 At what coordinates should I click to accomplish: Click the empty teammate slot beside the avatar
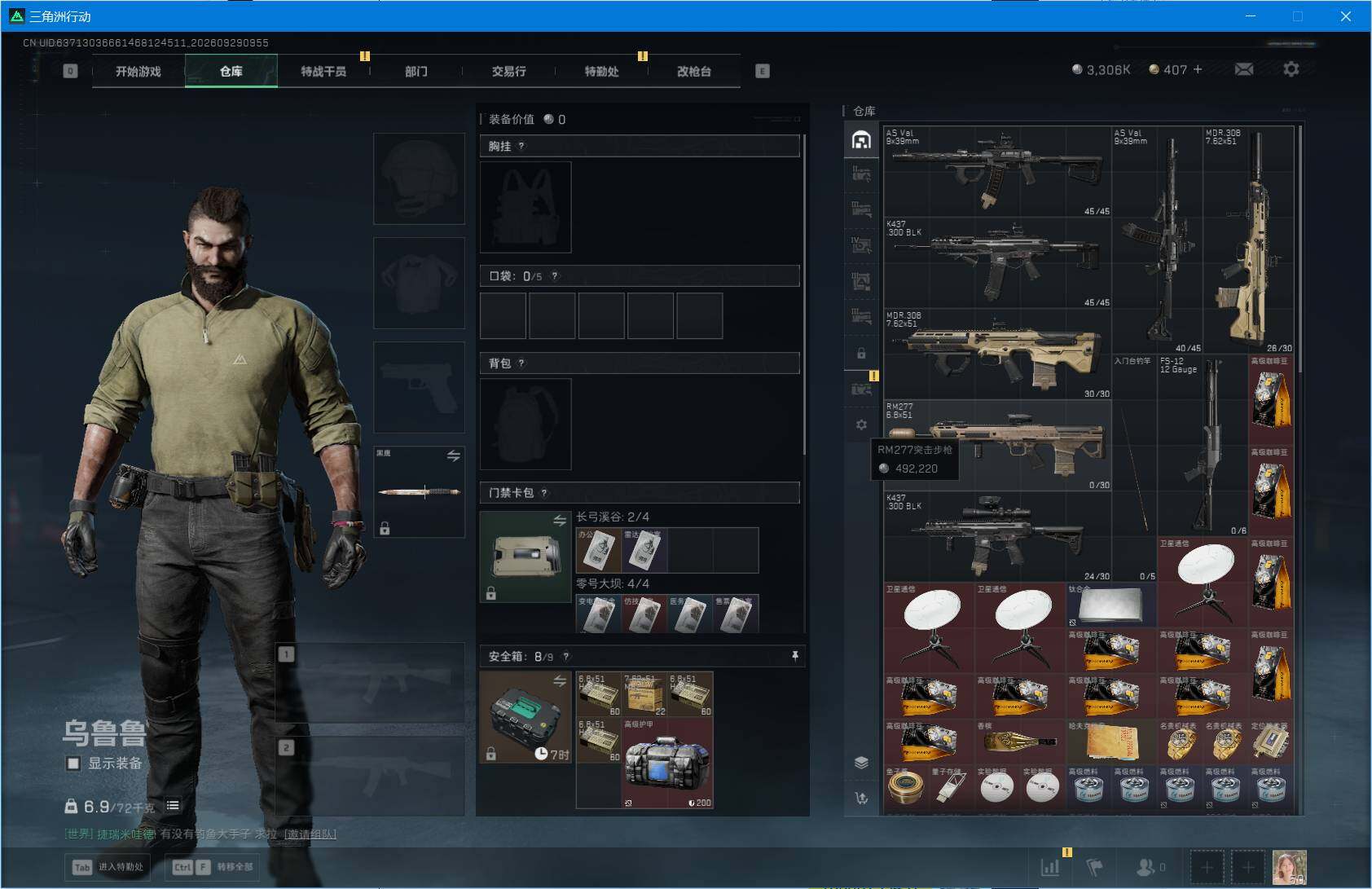click(x=1248, y=867)
